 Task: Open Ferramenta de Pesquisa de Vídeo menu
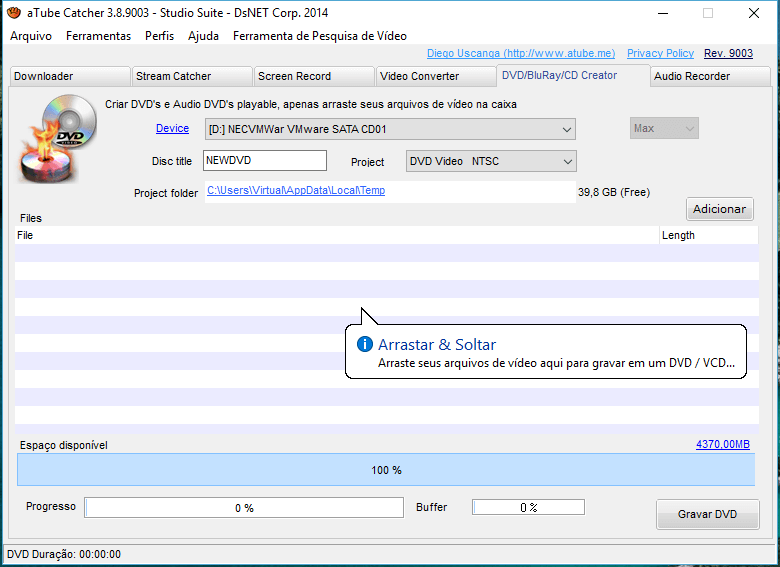pyautogui.click(x=320, y=36)
